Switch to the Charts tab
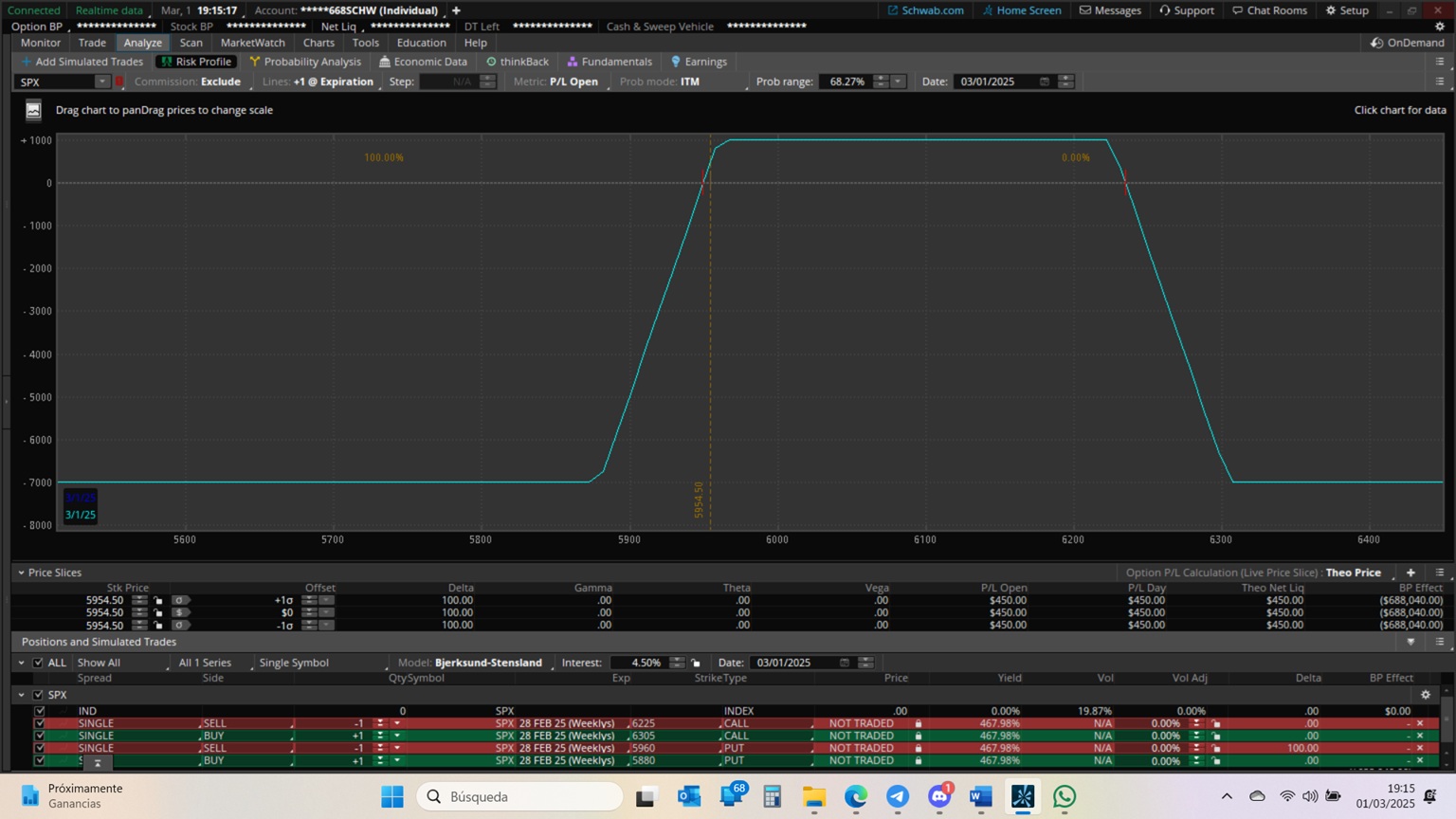 (x=318, y=43)
